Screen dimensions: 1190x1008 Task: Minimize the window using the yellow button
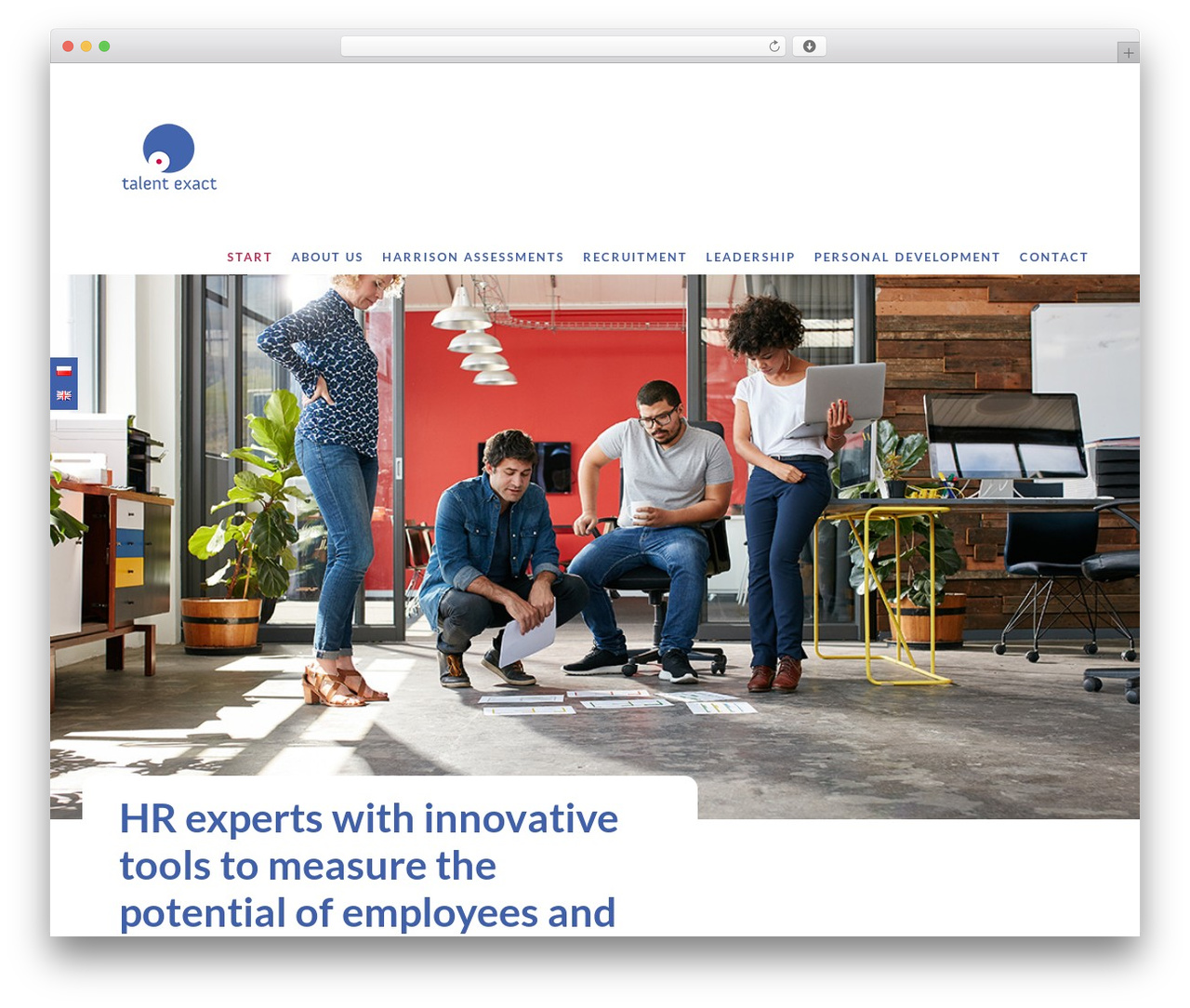coord(86,46)
